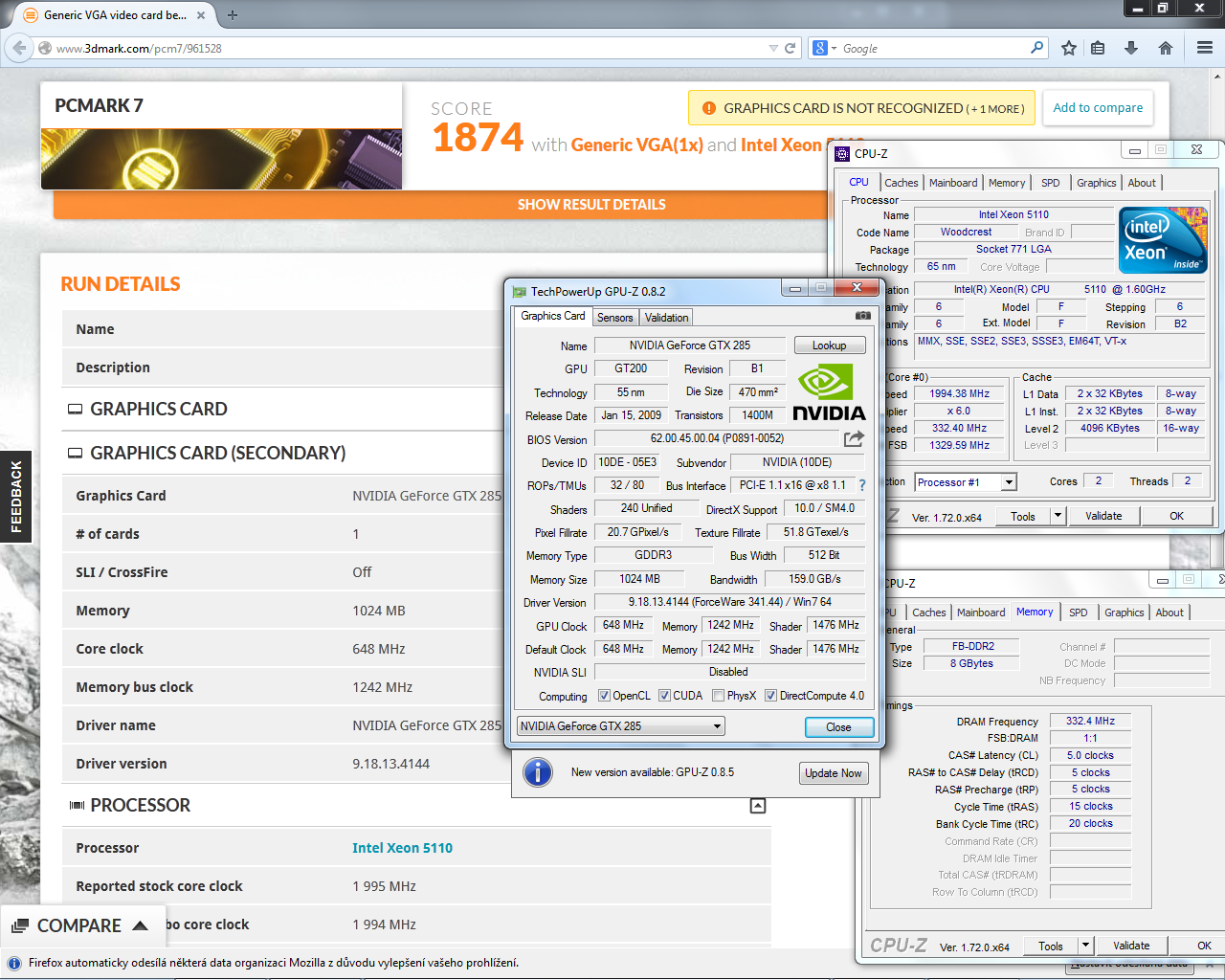Click the GPU-Z title bar app icon
1225x980 pixels.
point(520,292)
